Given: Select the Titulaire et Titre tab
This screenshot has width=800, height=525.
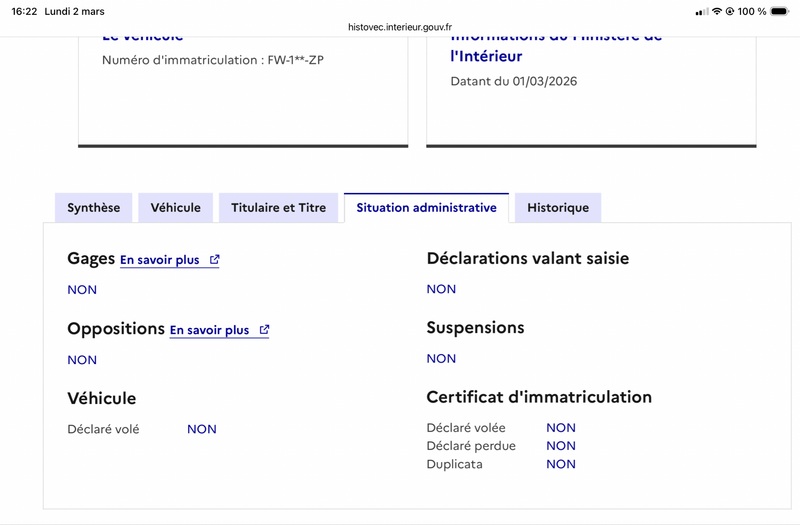Looking at the screenshot, I should pos(278,208).
